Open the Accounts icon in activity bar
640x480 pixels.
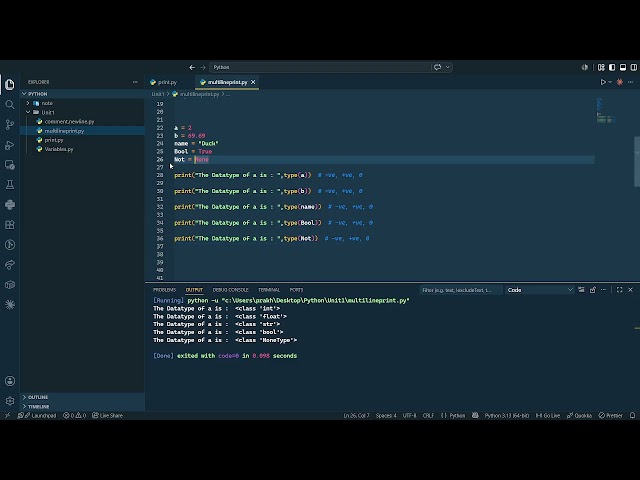click(x=10, y=381)
